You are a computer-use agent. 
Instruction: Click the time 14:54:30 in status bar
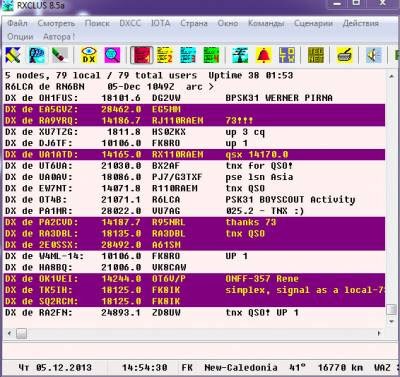click(145, 368)
